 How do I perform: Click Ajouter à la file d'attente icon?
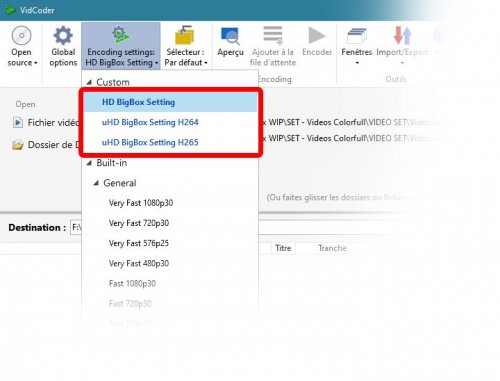pyautogui.click(x=273, y=35)
